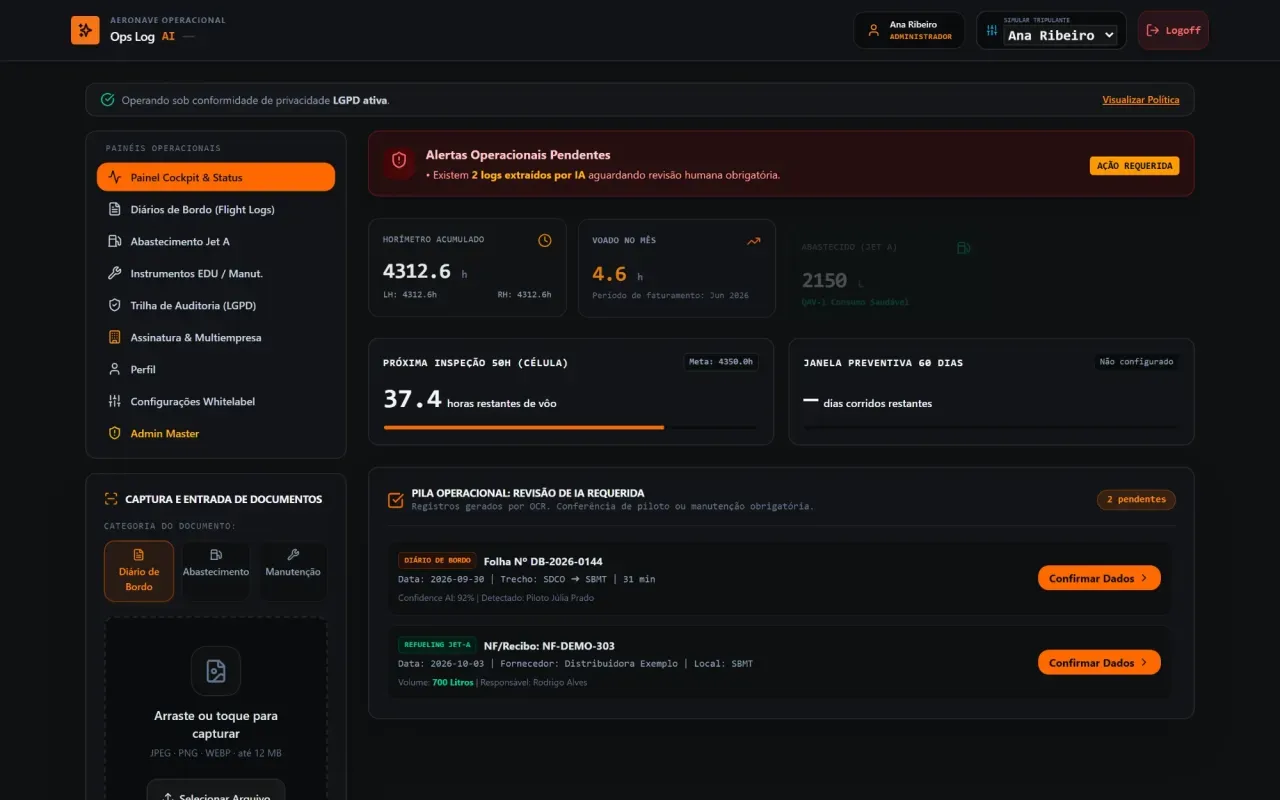Click the fuel pump icon in Abastecido card
The height and width of the screenshot is (800, 1280).
point(963,247)
